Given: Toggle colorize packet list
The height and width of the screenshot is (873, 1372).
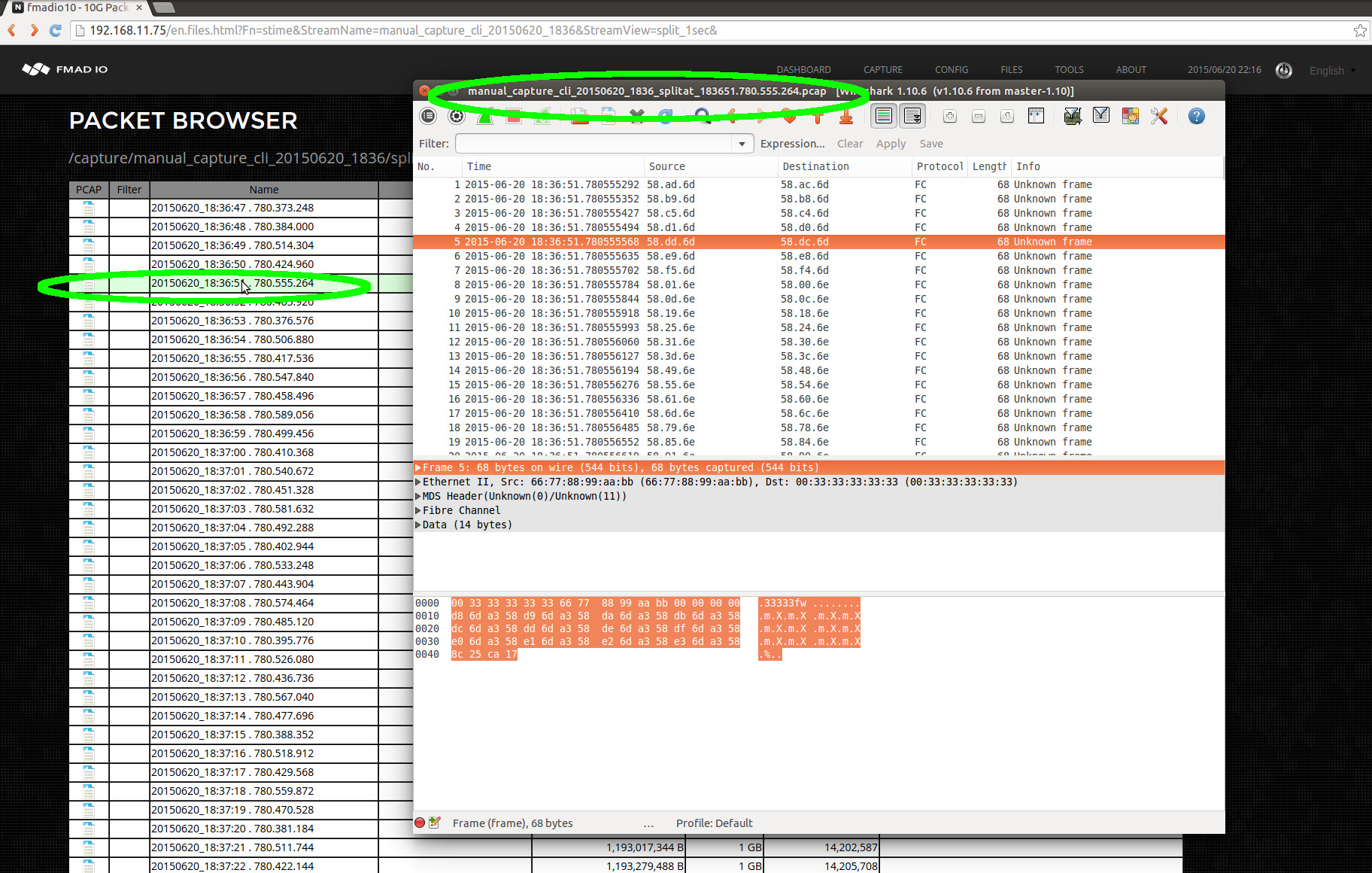Looking at the screenshot, I should [x=883, y=116].
